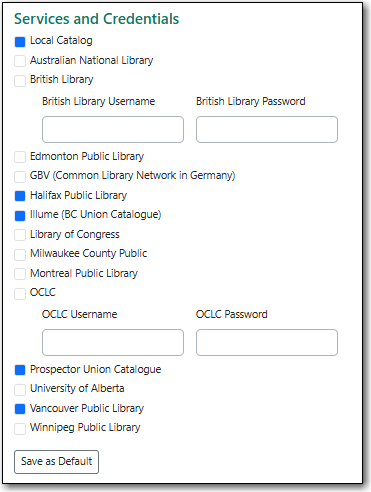The image size is (371, 492).
Task: Click the Save as Default button
Action: [56, 462]
